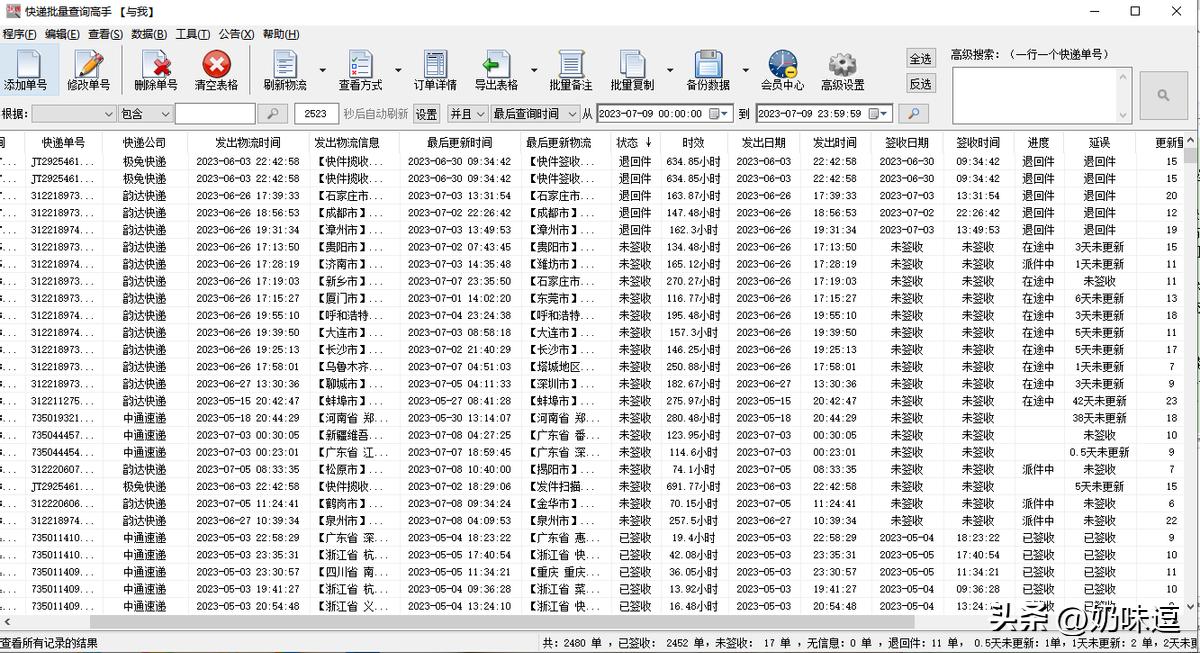
Task: Open 订单详情 order details
Action: tap(434, 68)
